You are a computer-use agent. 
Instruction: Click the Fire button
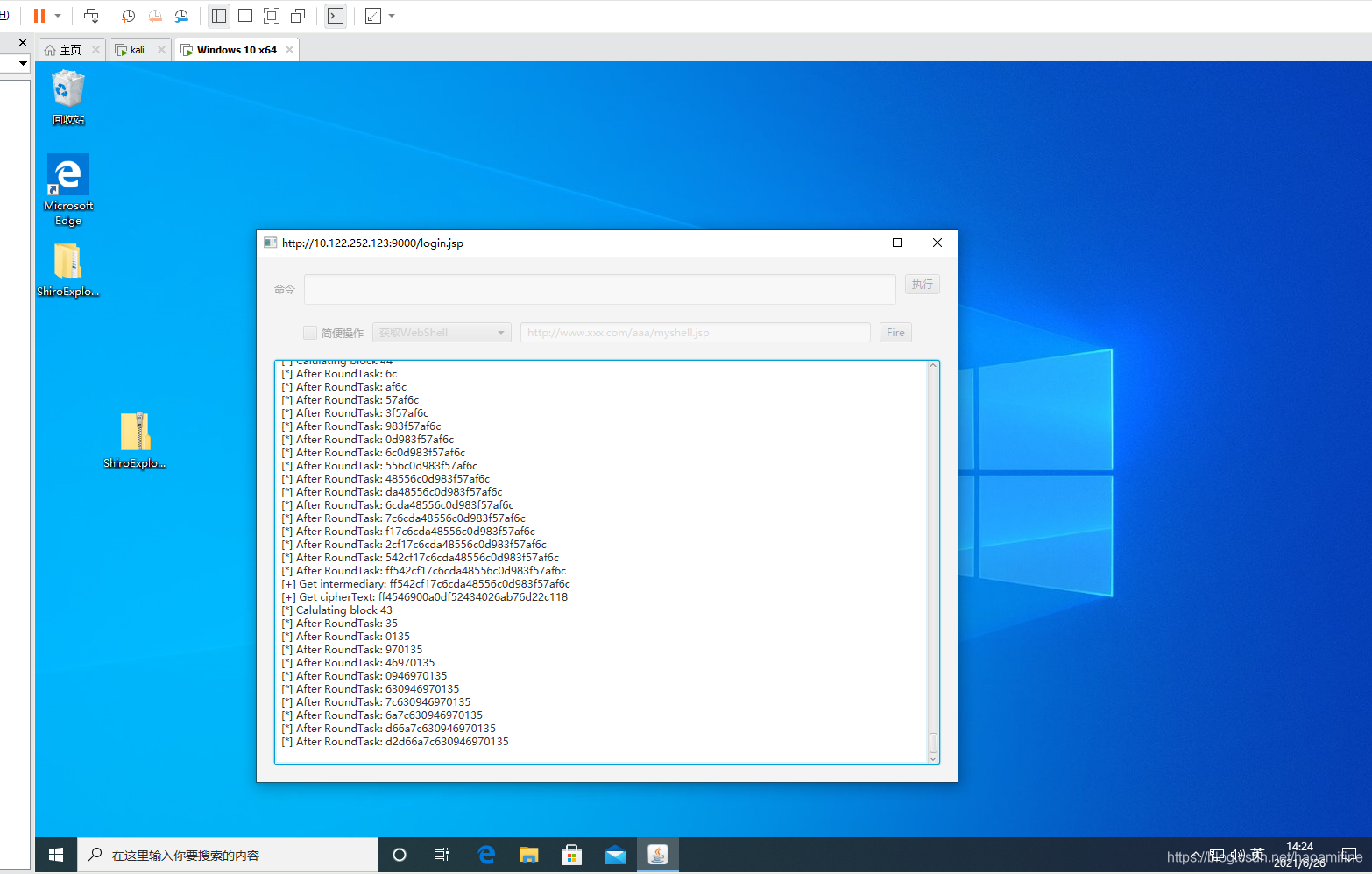(x=895, y=333)
